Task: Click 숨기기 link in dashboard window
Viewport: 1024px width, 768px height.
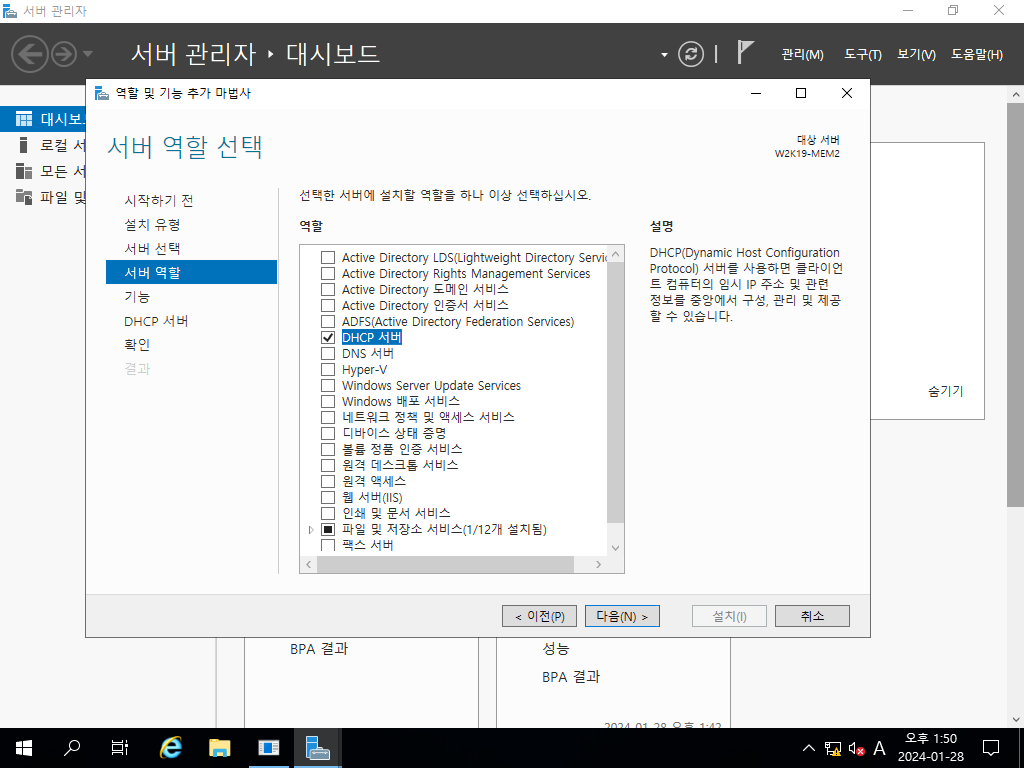Action: click(945, 391)
